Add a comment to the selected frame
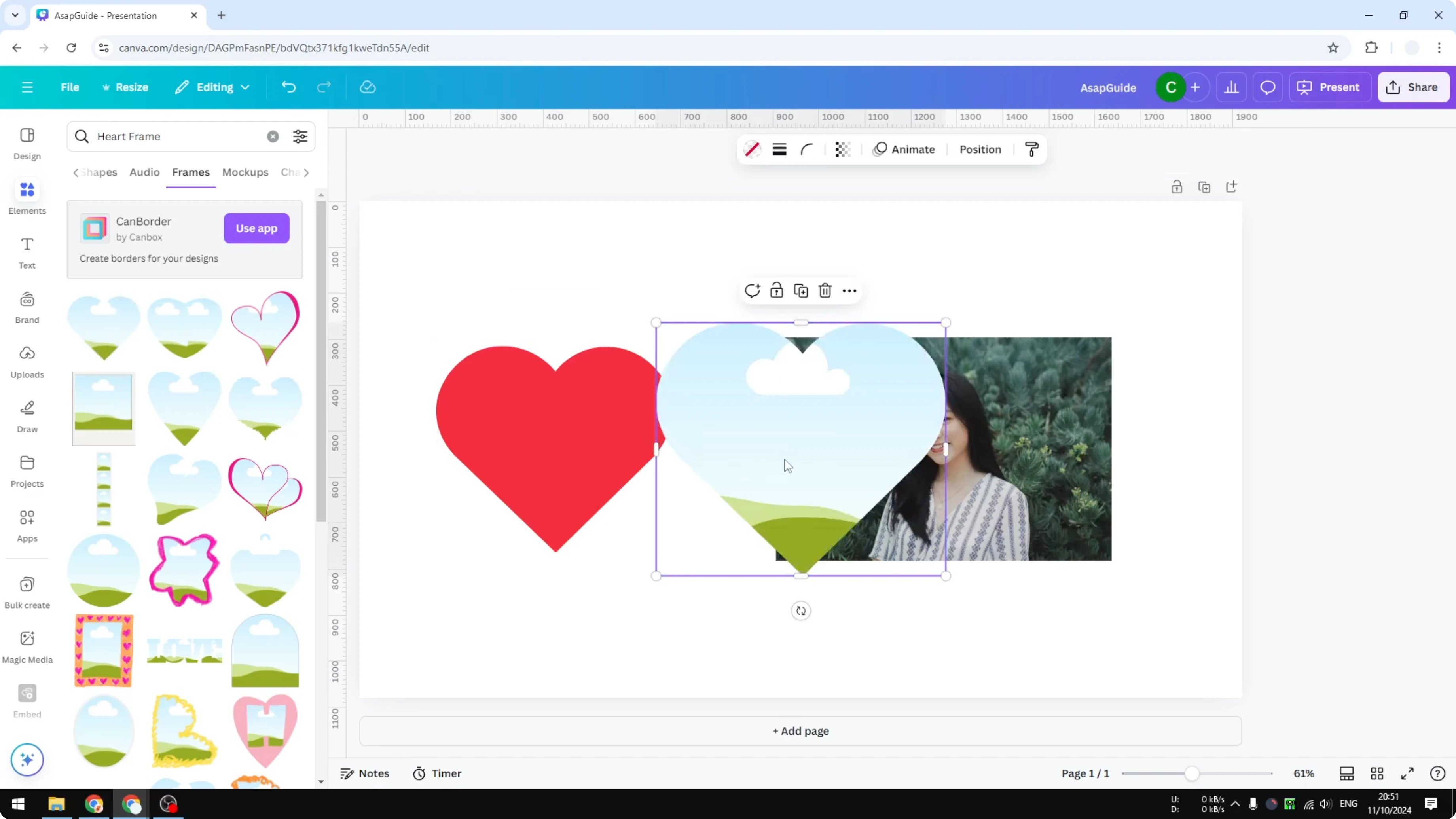Screen dimensions: 1456x819 [752, 290]
